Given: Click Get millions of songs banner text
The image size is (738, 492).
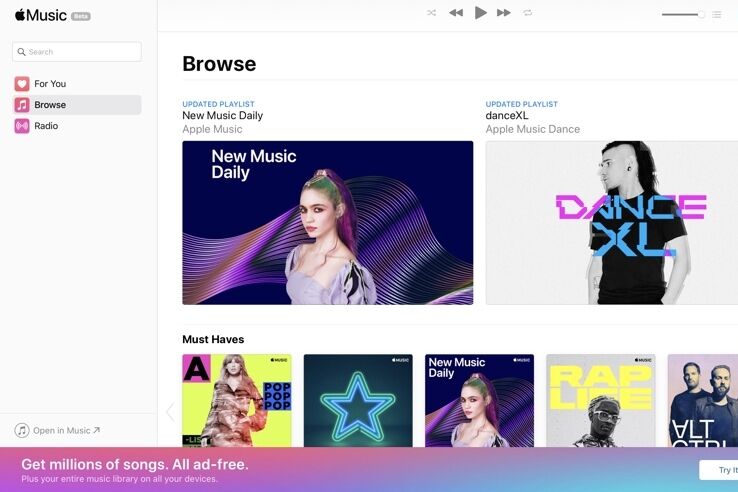Looking at the screenshot, I should point(135,464).
